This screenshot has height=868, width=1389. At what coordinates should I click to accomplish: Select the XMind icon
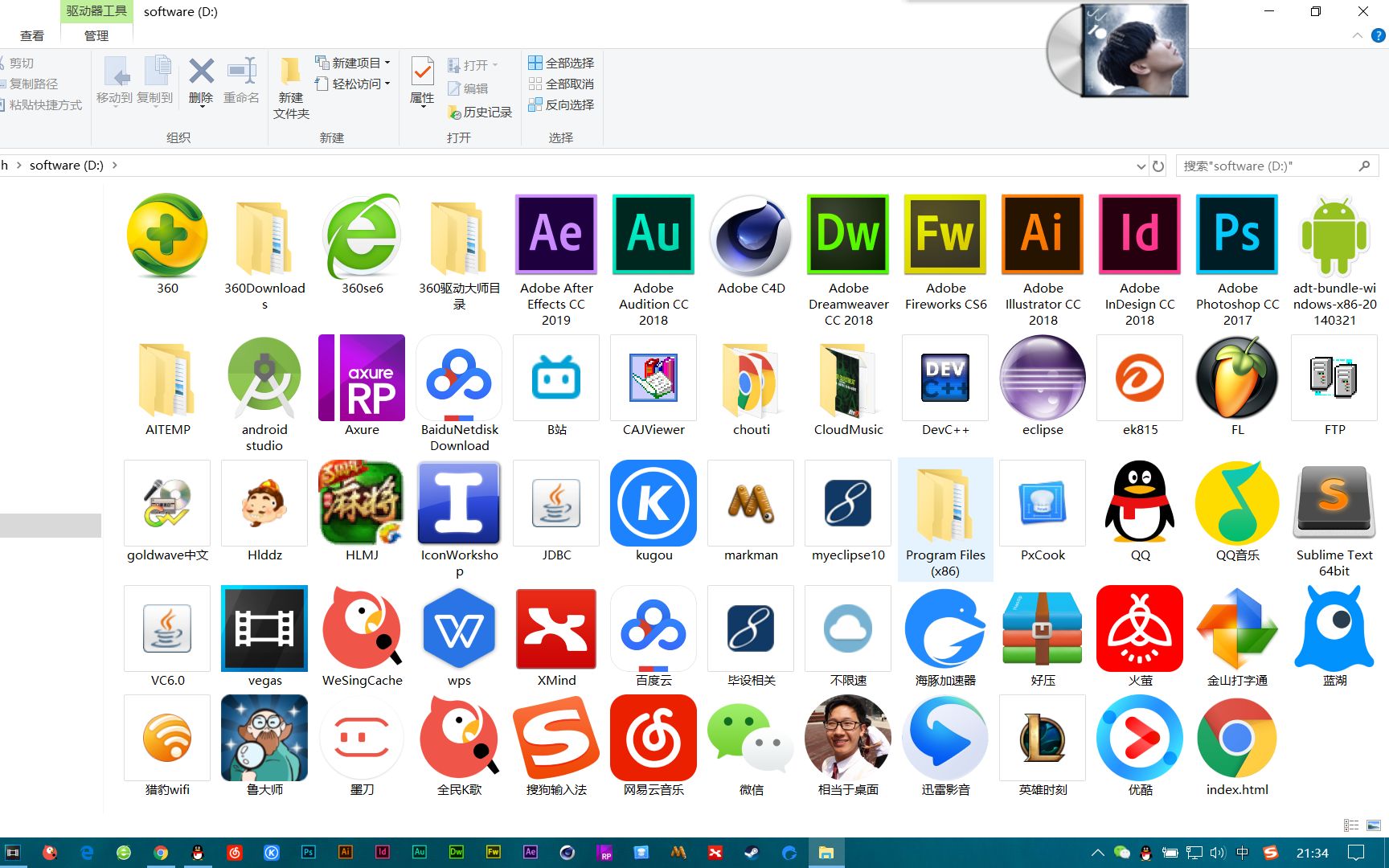[x=556, y=628]
